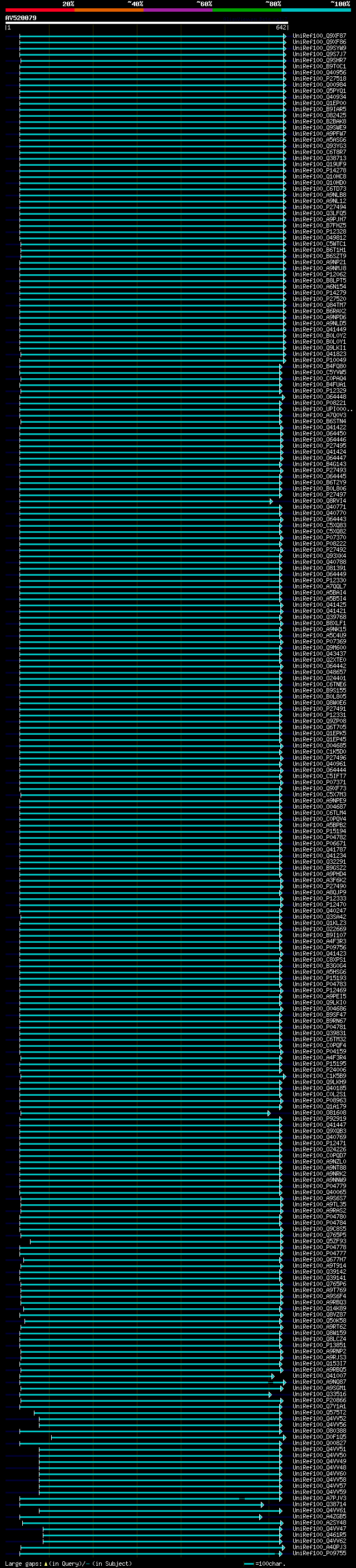Click the alignment bar for UniRef100_P04782
The image size is (356, 1568).
pos(151,837)
